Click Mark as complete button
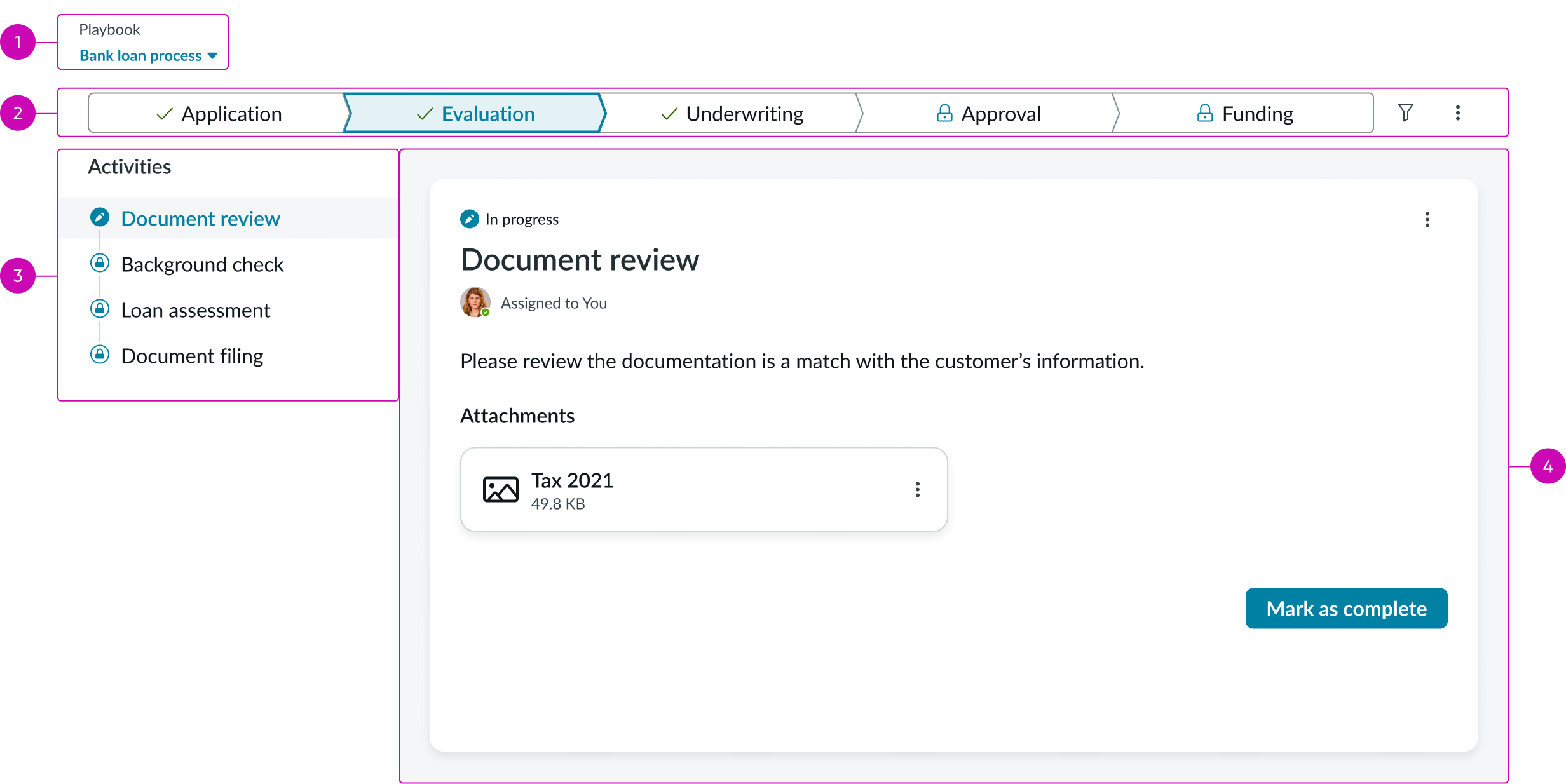 pos(1346,609)
